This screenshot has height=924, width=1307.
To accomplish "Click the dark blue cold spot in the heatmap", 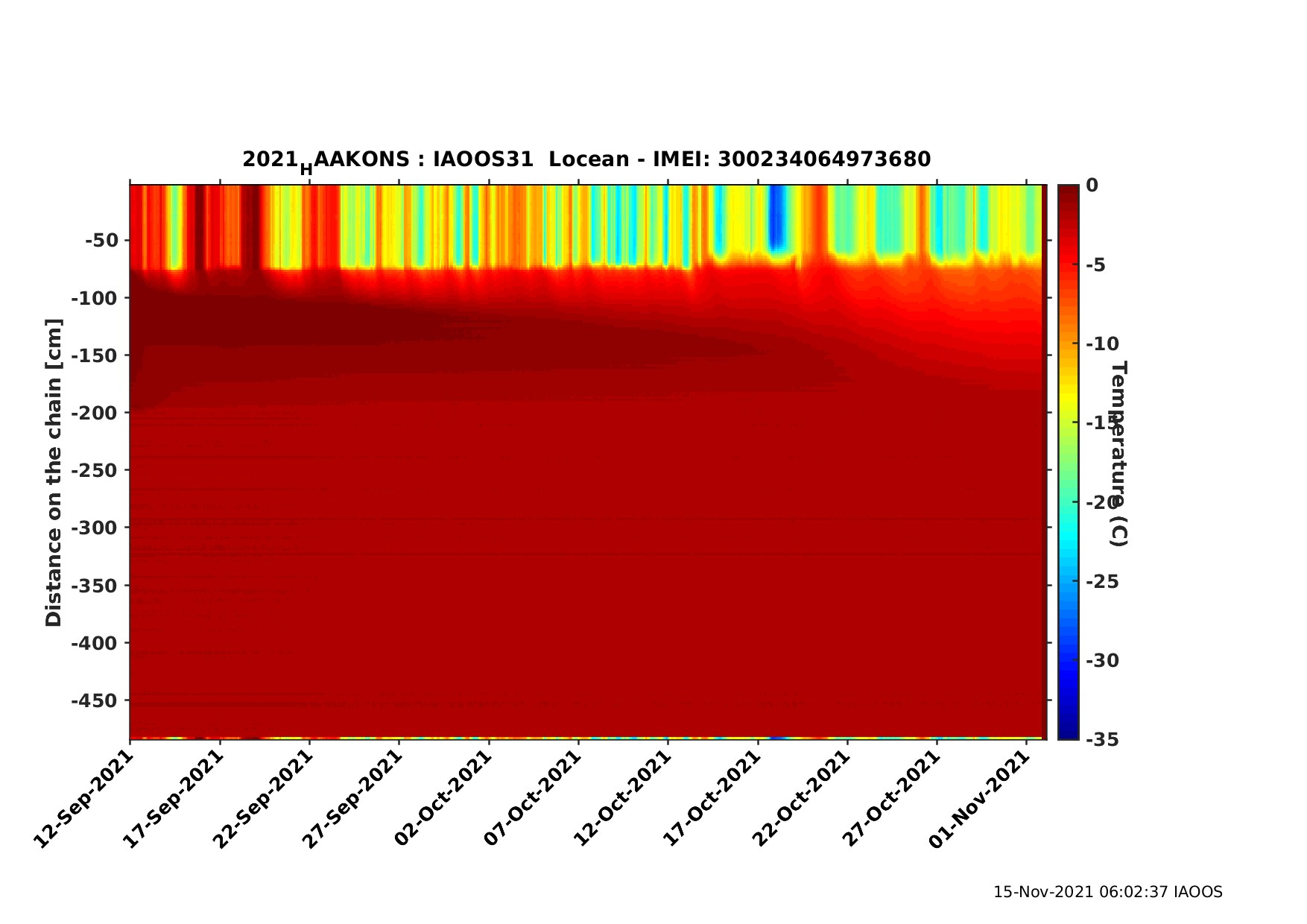I will (777, 218).
